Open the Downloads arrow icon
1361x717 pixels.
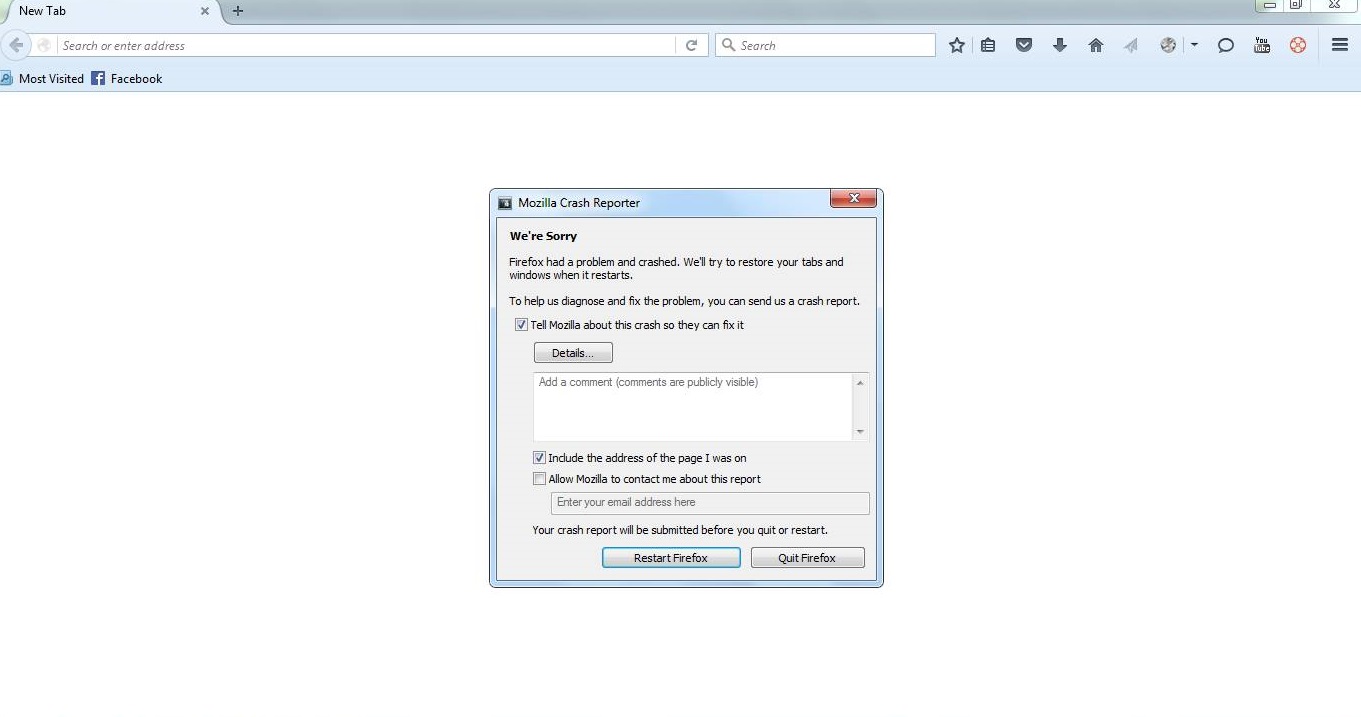coord(1060,45)
